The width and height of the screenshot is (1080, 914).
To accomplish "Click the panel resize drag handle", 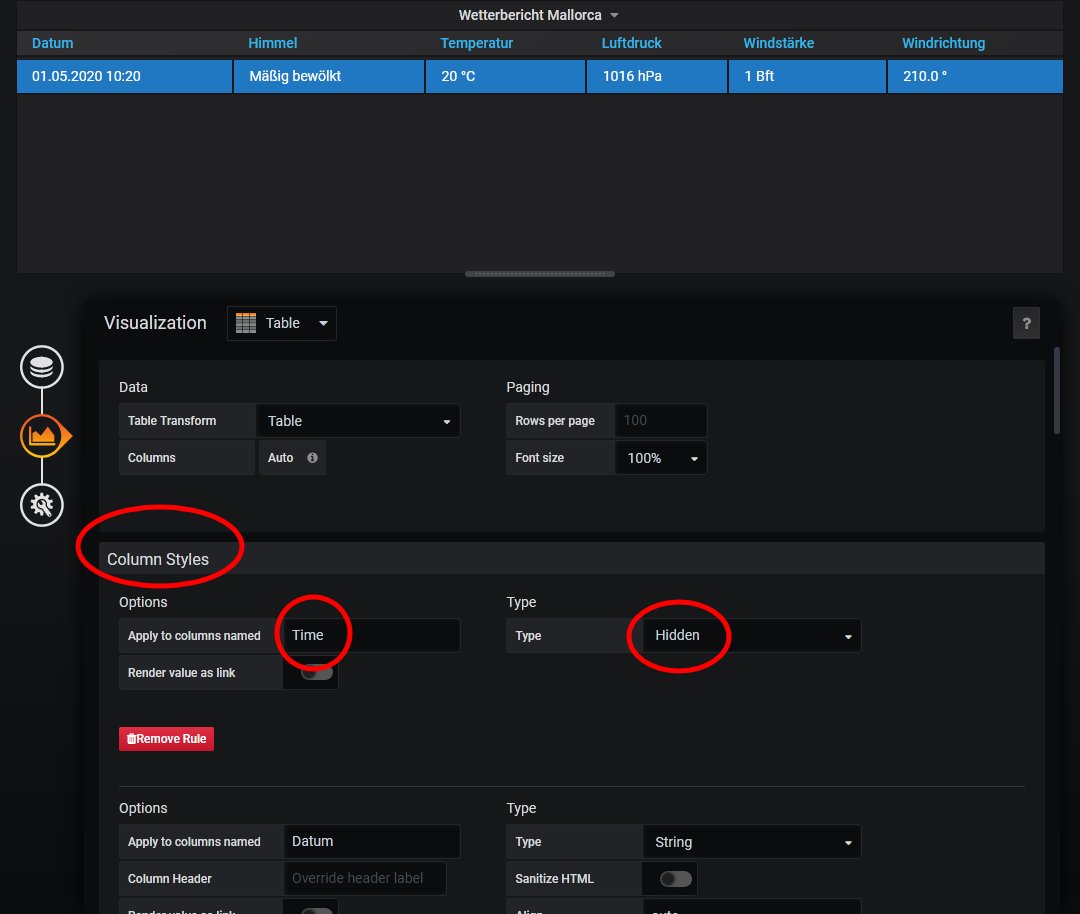I will click(x=539, y=274).
